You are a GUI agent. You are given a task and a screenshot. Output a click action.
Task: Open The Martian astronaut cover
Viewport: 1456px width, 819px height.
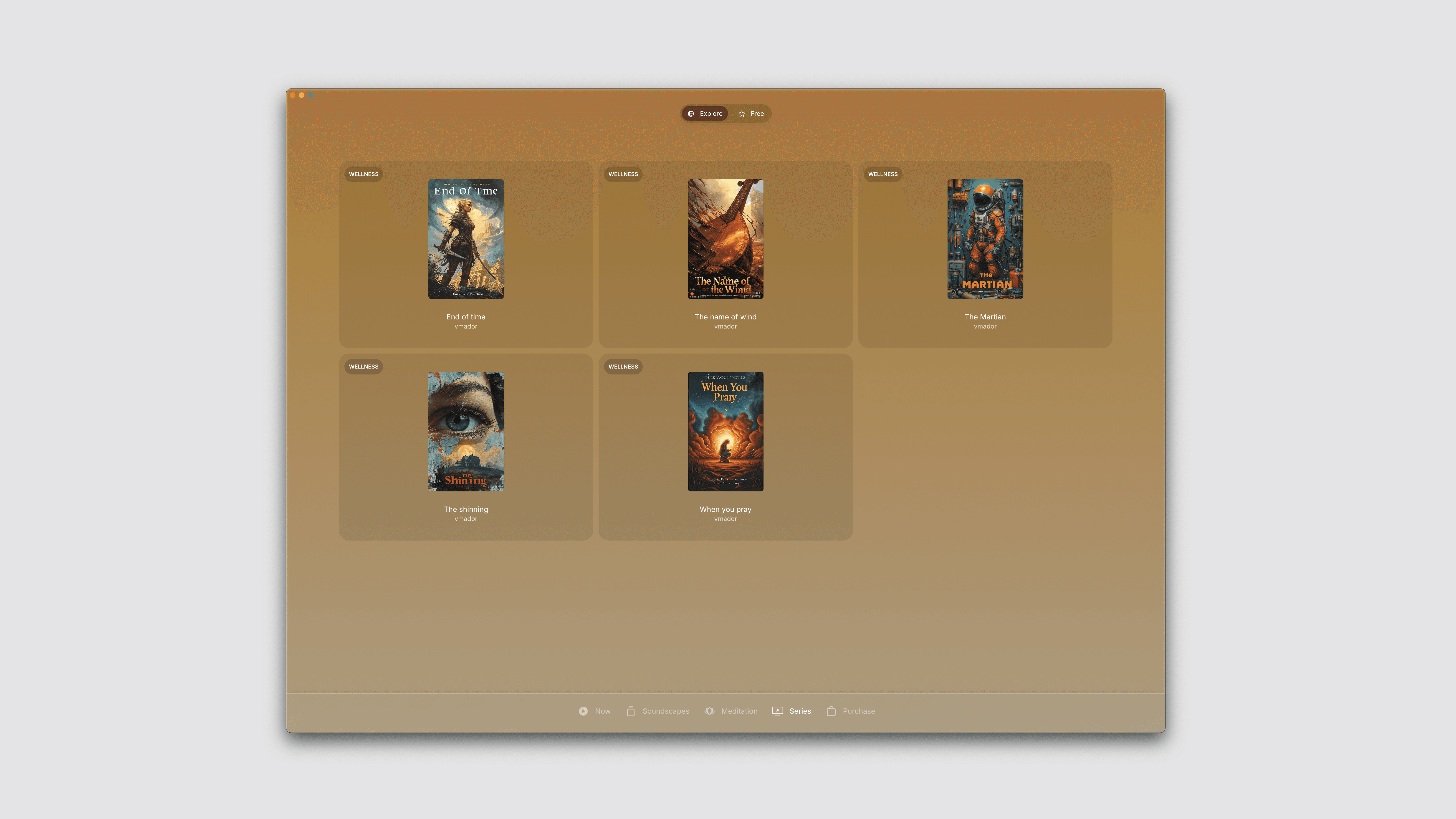tap(985, 239)
